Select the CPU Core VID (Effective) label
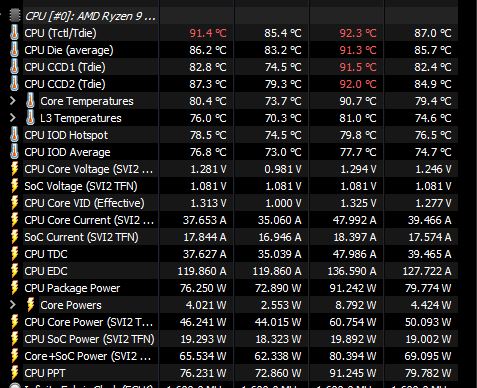Viewport: 477px width, 388px height. click(x=84, y=203)
